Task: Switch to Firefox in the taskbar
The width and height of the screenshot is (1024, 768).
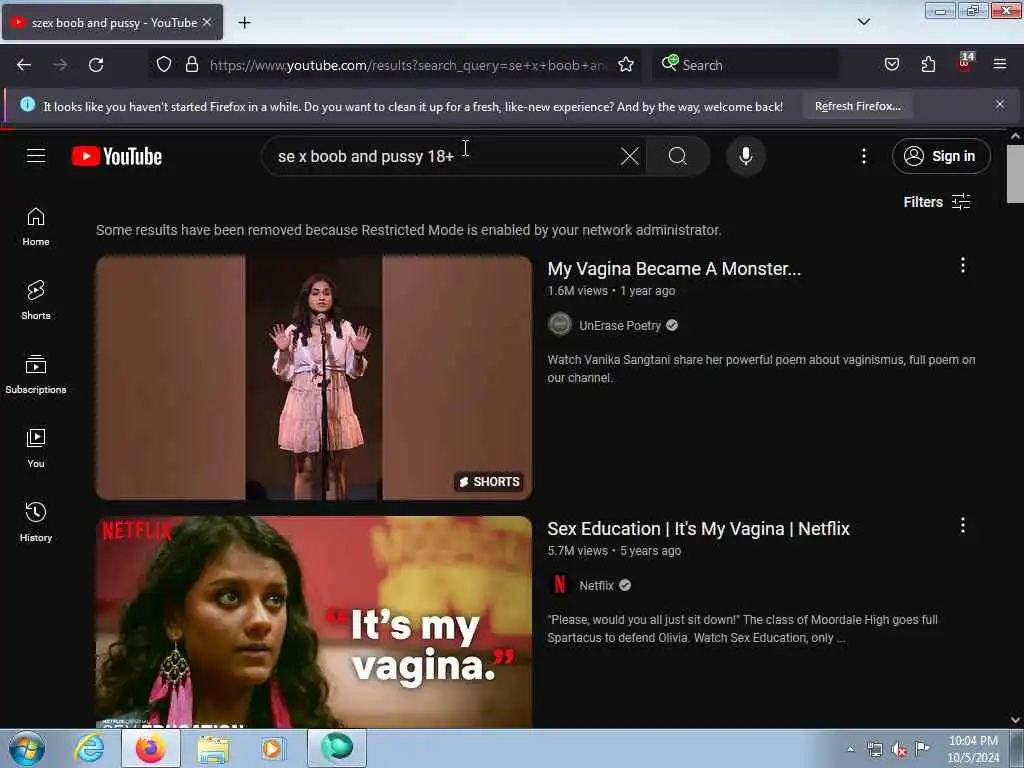Action: coord(151,748)
